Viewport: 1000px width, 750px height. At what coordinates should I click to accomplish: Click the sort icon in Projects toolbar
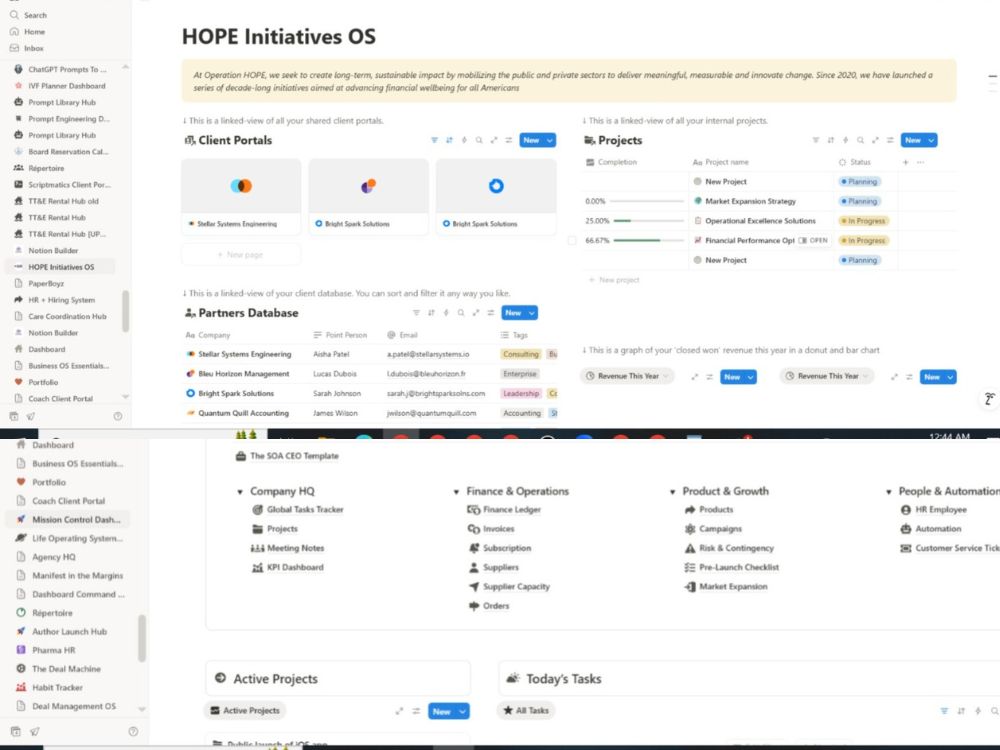point(830,140)
